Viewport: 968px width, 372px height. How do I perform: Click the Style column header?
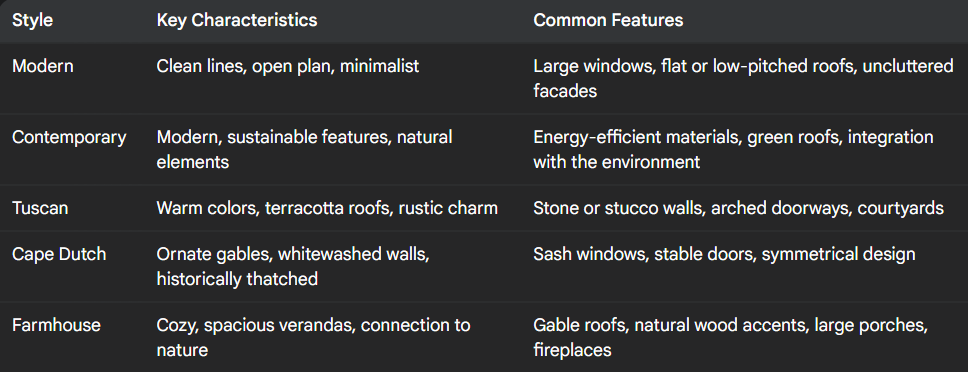click(32, 20)
